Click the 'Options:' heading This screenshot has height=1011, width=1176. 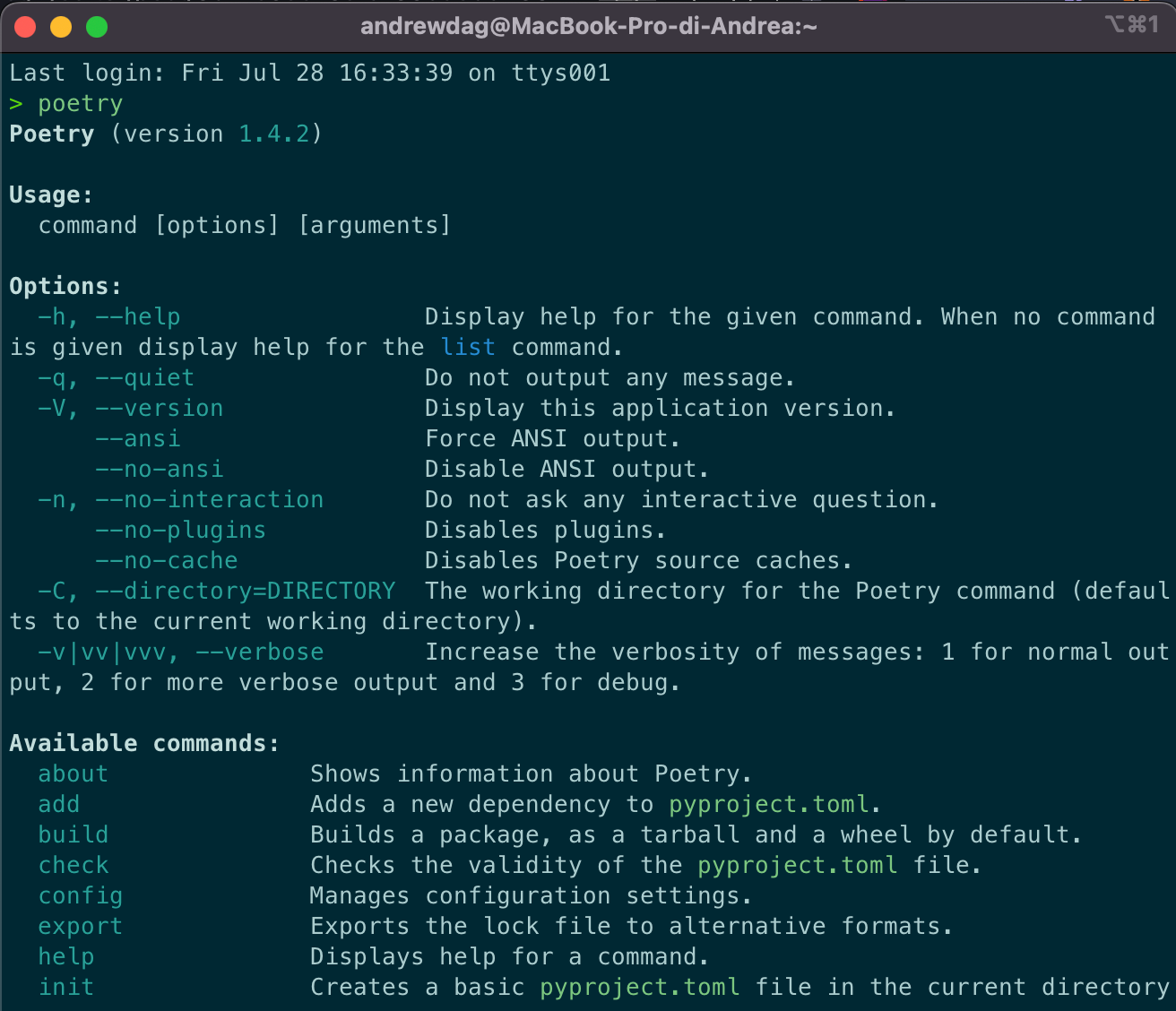pos(65,286)
